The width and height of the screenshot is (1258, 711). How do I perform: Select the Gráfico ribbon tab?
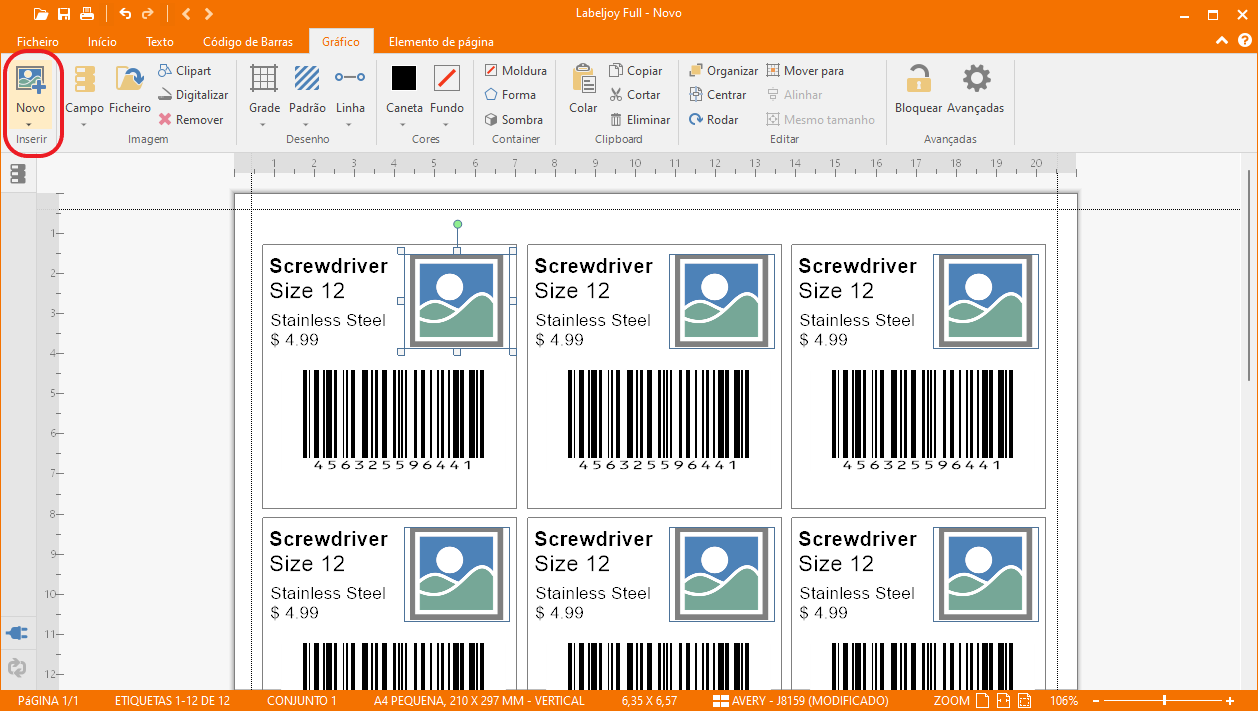click(341, 42)
